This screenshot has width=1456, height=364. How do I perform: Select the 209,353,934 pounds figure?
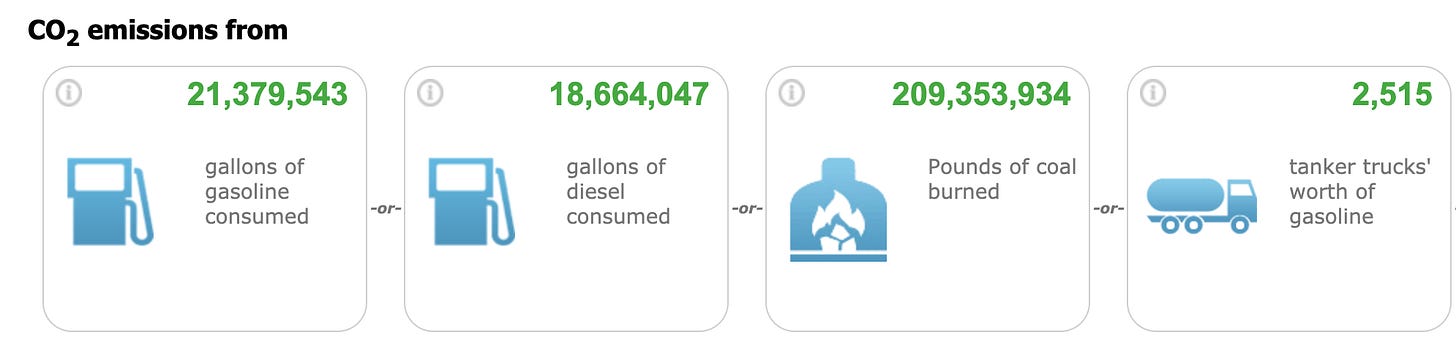[x=981, y=95]
